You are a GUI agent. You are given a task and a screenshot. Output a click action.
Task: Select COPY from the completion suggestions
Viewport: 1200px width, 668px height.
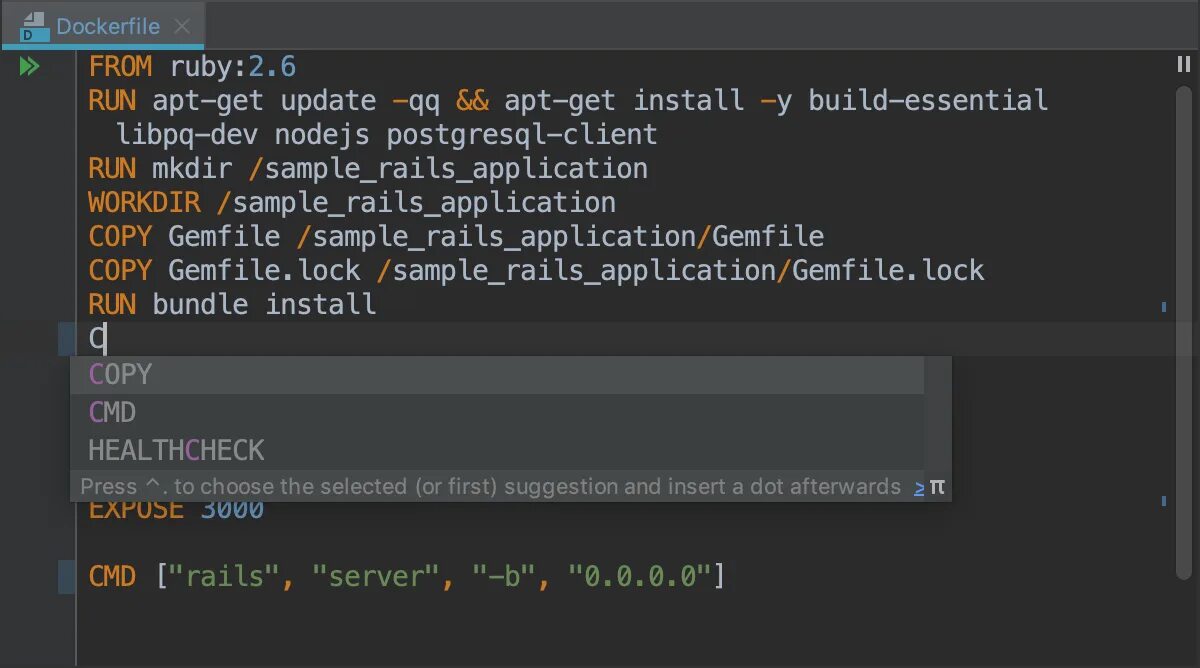pyautogui.click(x=120, y=375)
